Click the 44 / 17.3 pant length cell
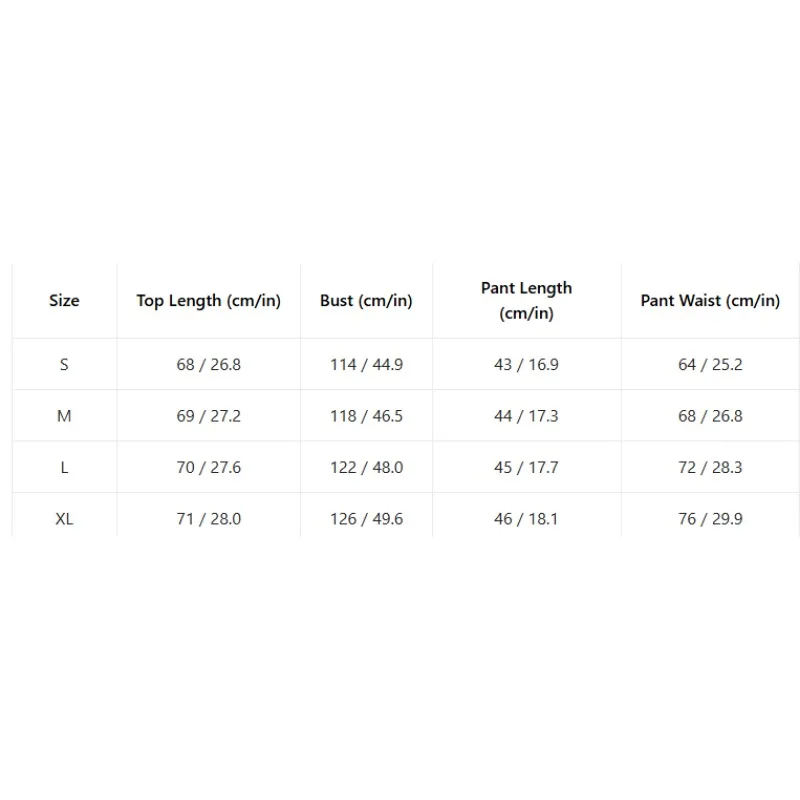Viewport: 800px width, 800px height. pyautogui.click(x=527, y=416)
